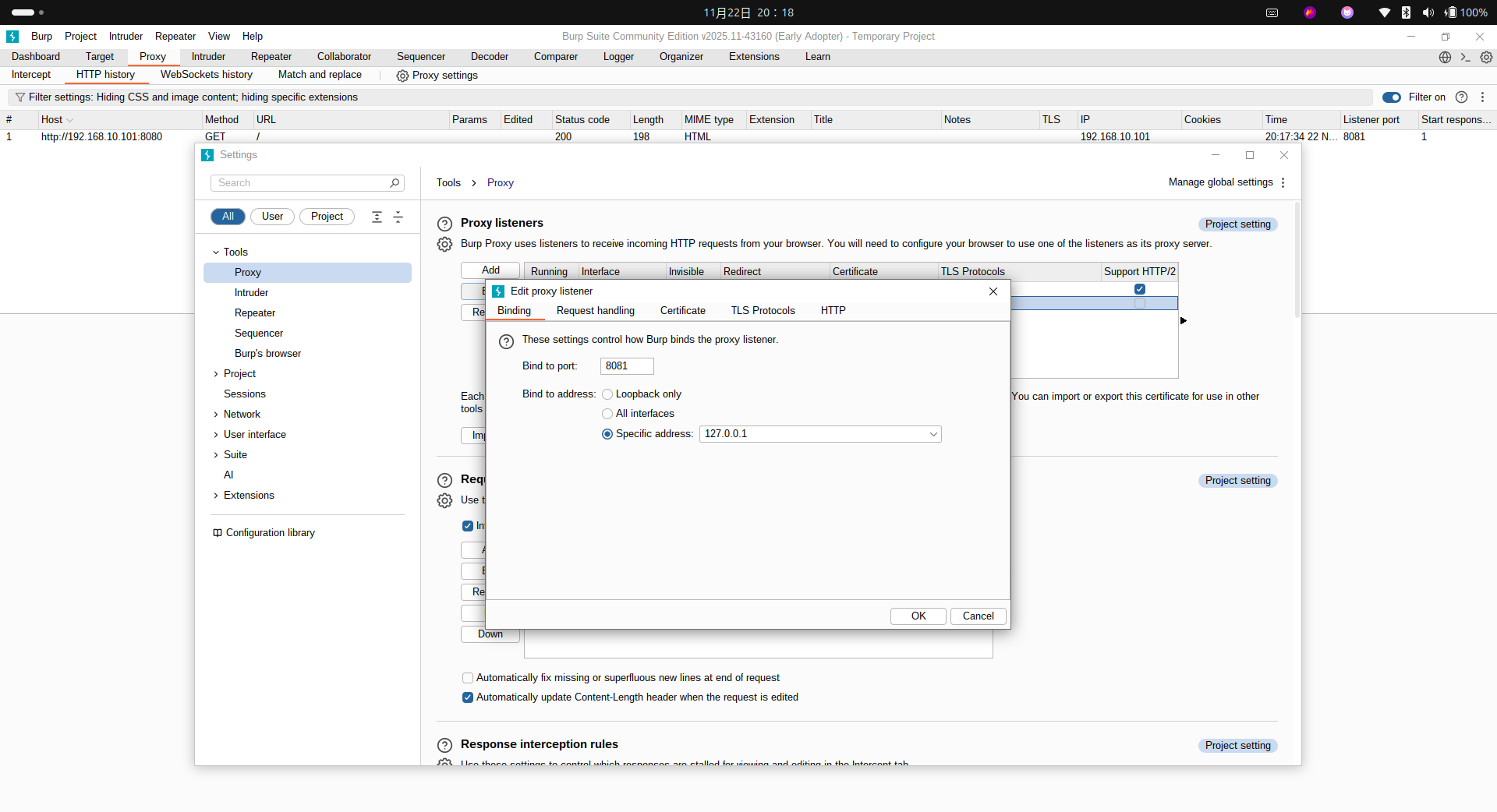Click collapse all settings tree icon
This screenshot has height=812, width=1497.
point(398,217)
